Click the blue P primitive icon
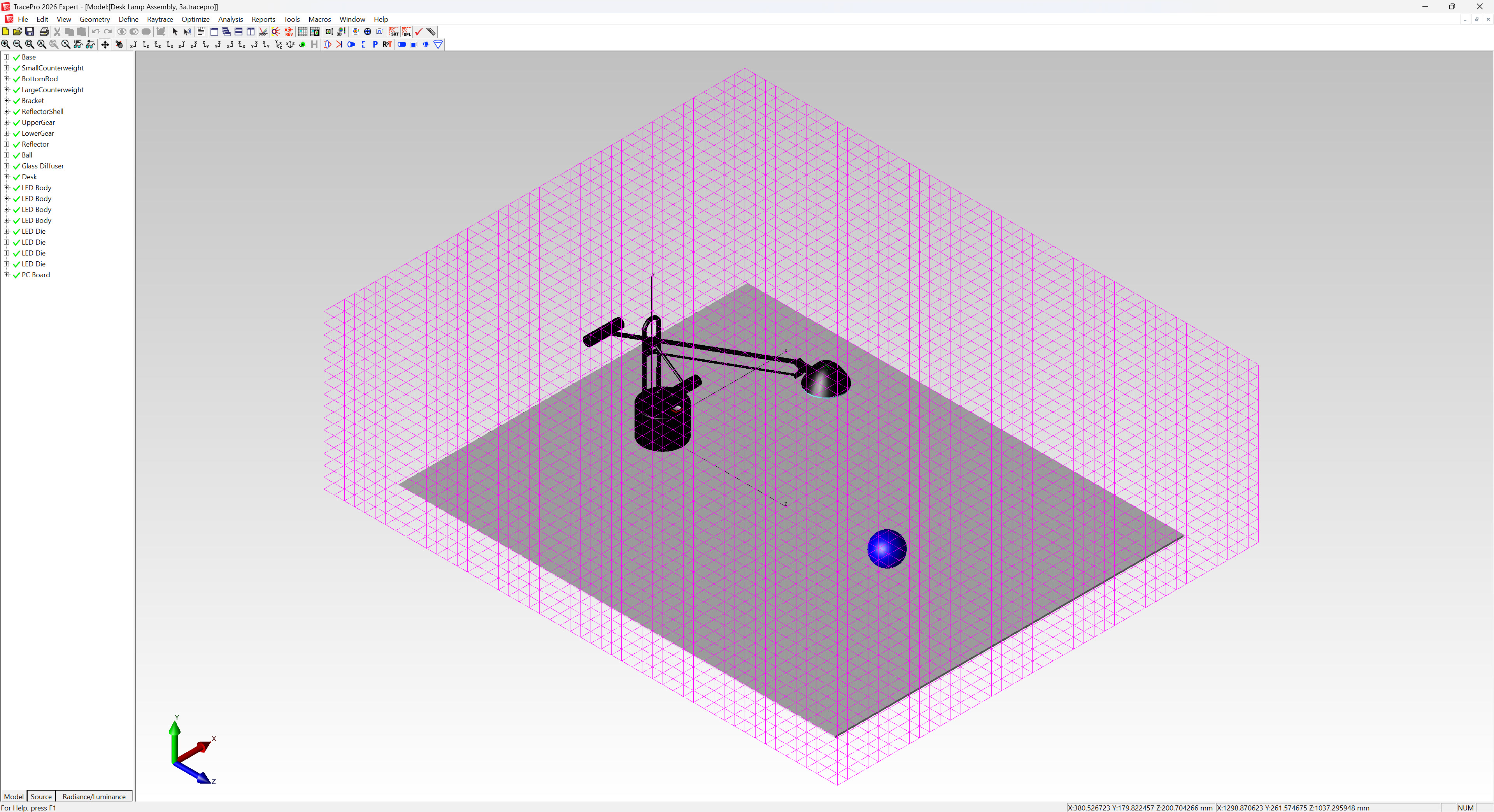The width and height of the screenshot is (1494, 812). 375,44
